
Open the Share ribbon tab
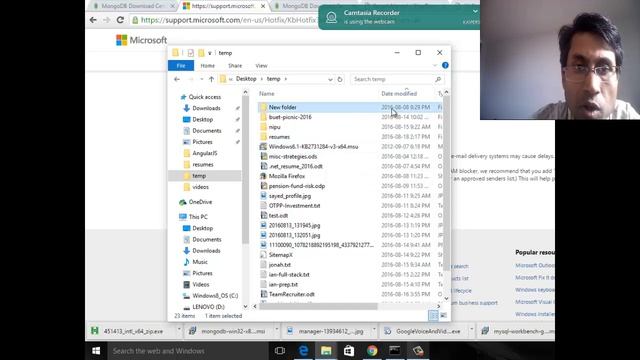235,66
